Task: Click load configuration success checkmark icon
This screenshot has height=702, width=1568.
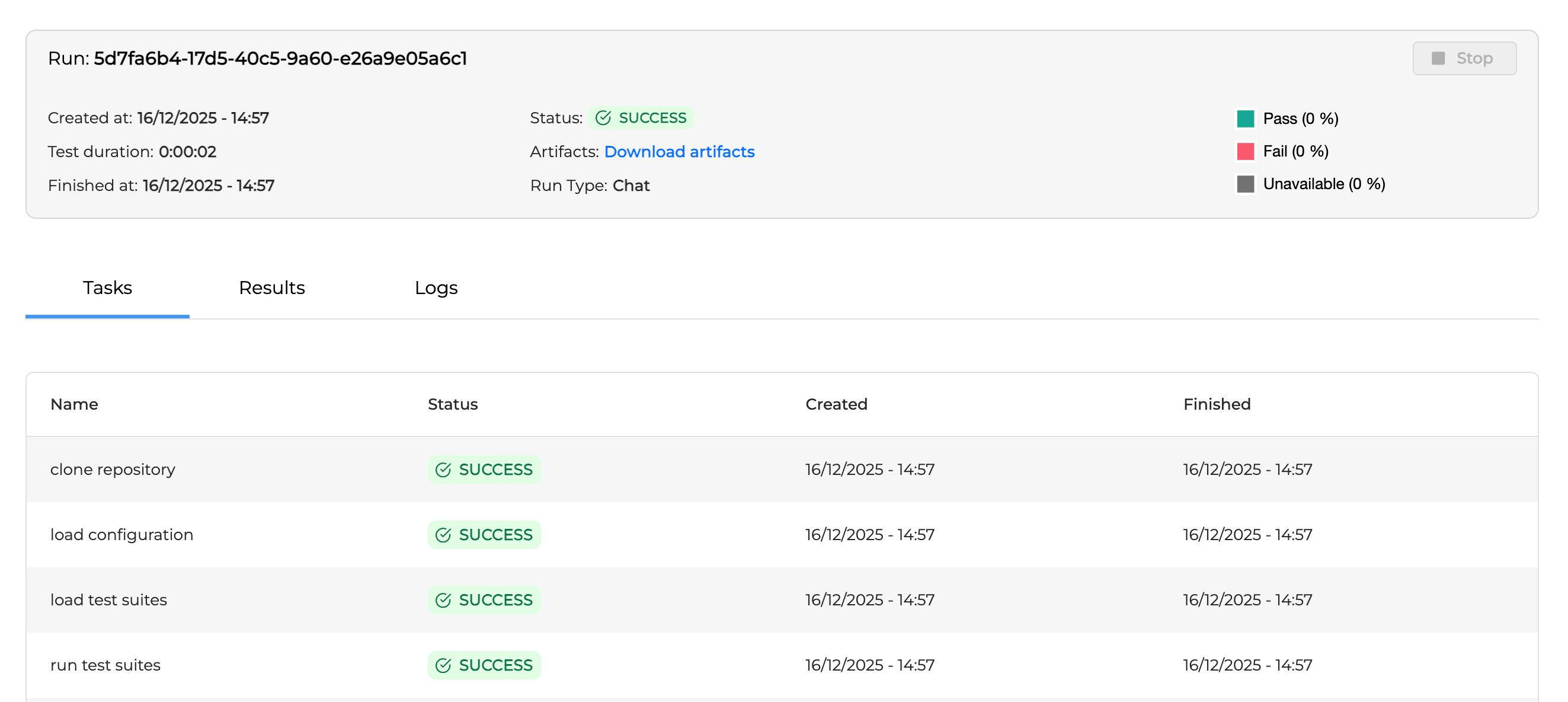Action: [x=443, y=535]
